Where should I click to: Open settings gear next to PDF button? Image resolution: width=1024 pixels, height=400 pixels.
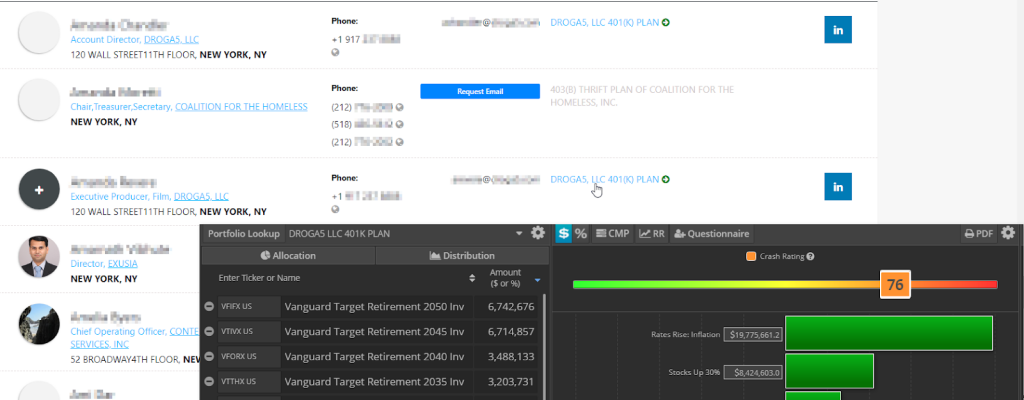tap(1008, 233)
